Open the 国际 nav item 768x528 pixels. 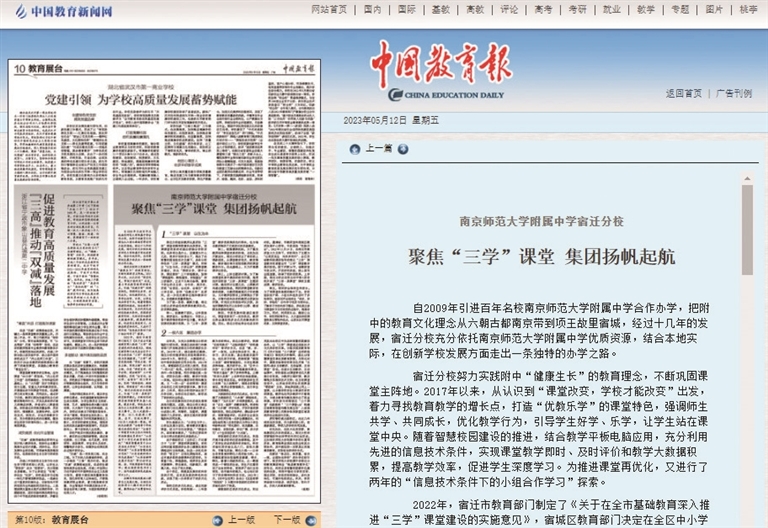[x=407, y=10]
